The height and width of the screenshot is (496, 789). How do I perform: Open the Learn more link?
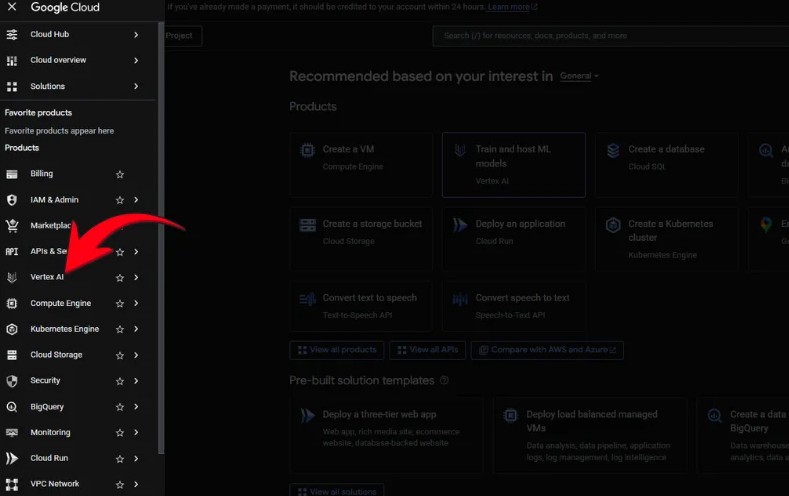tap(512, 7)
